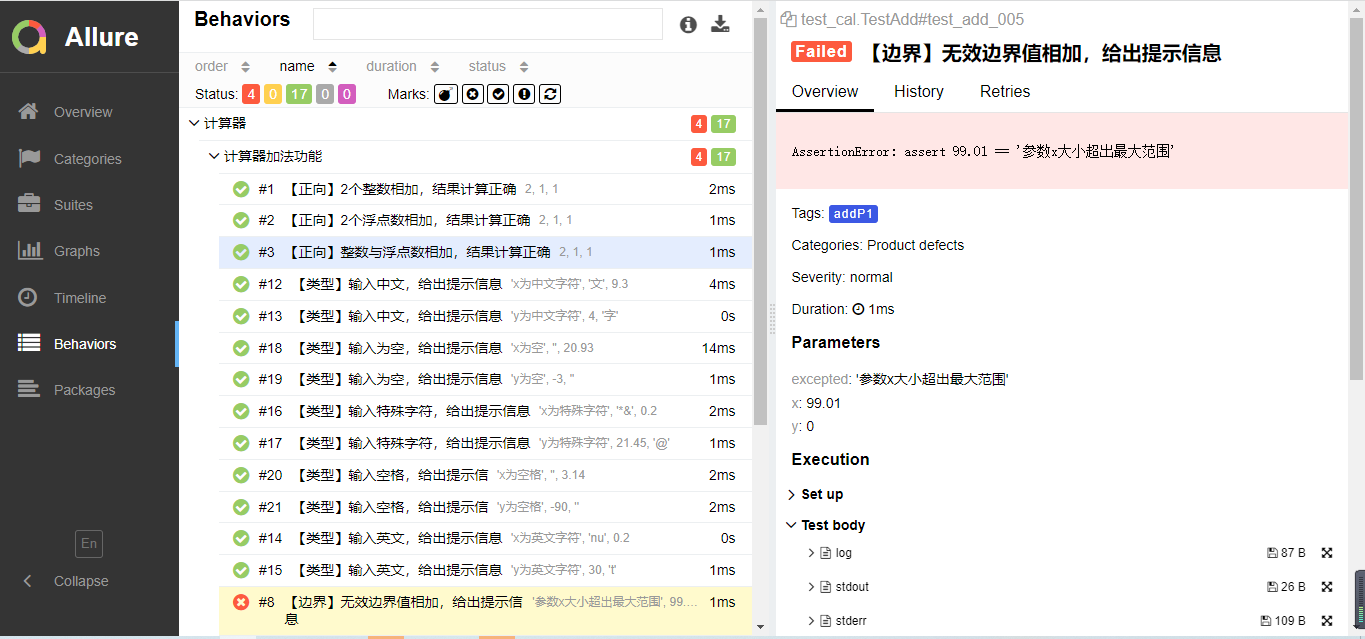Click the Behaviors search input field
The height and width of the screenshot is (639, 1365).
[487, 24]
